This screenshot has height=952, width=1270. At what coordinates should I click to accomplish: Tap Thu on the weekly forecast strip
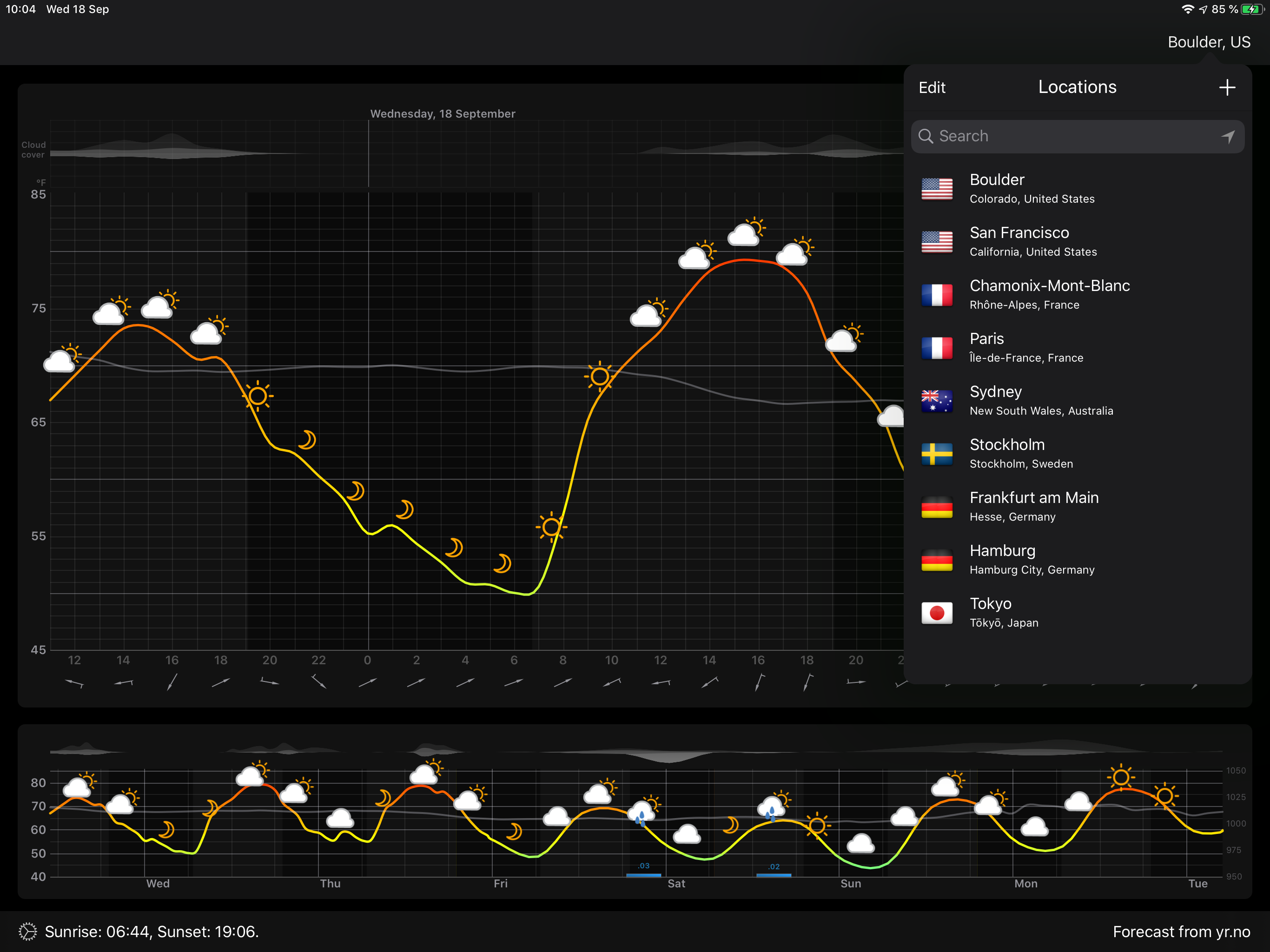(x=330, y=883)
